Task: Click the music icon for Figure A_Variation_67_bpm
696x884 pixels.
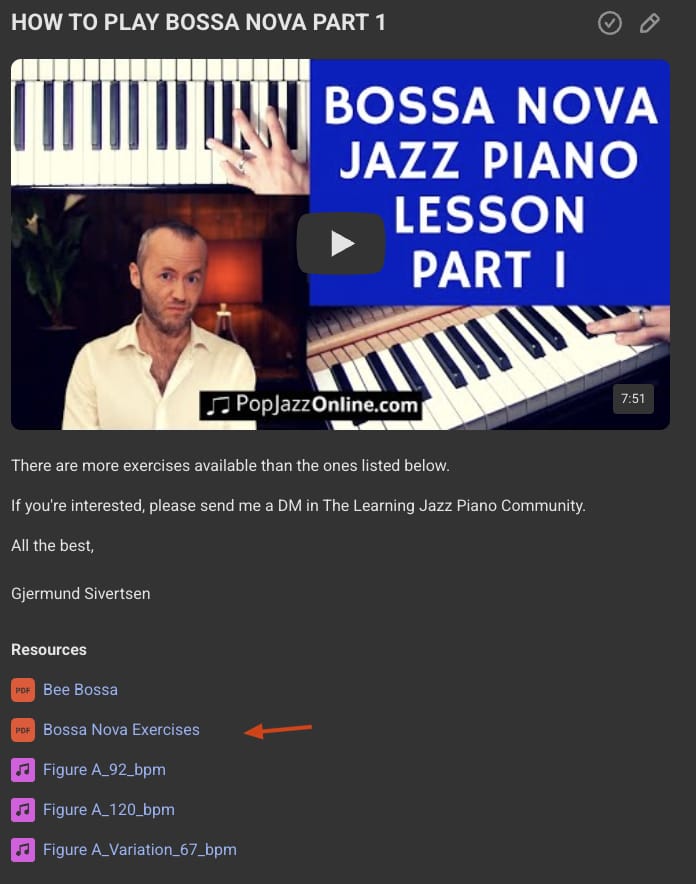Action: click(23, 850)
